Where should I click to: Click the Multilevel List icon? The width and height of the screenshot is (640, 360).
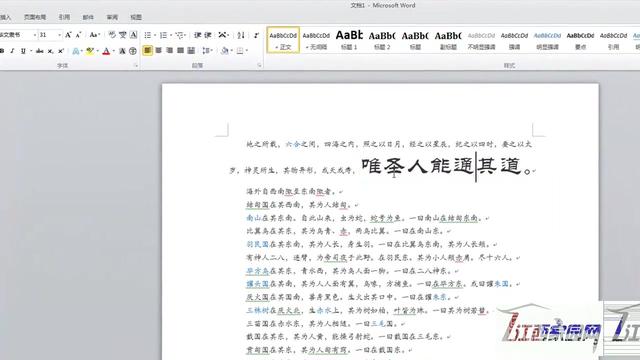point(179,35)
